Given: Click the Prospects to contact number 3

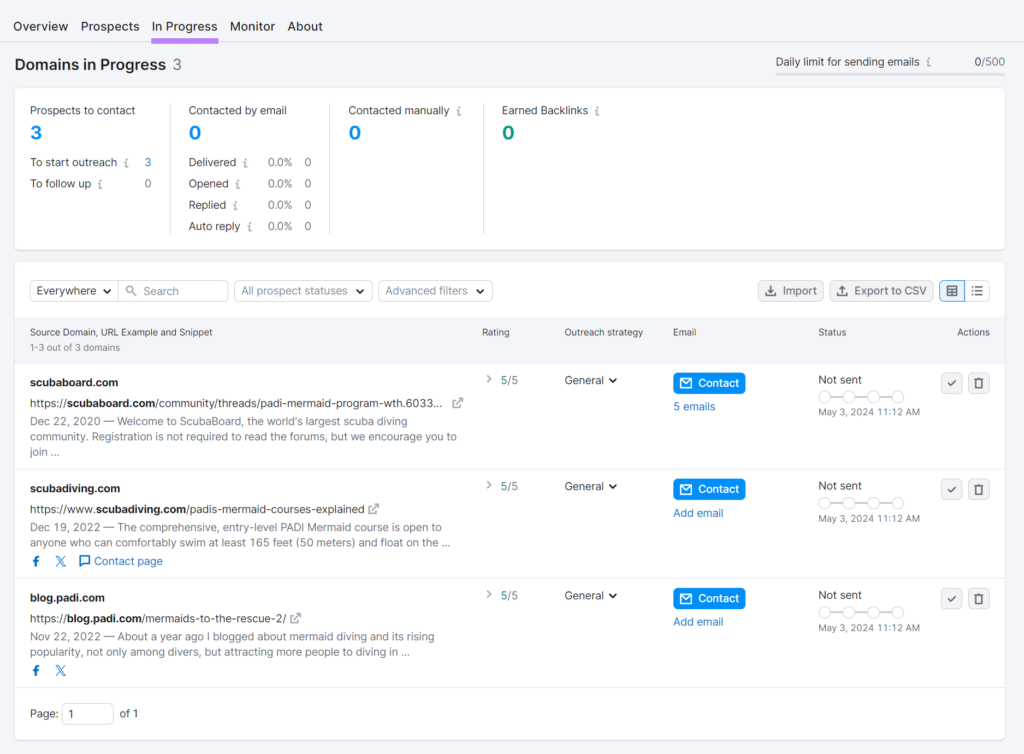Looking at the screenshot, I should [36, 133].
